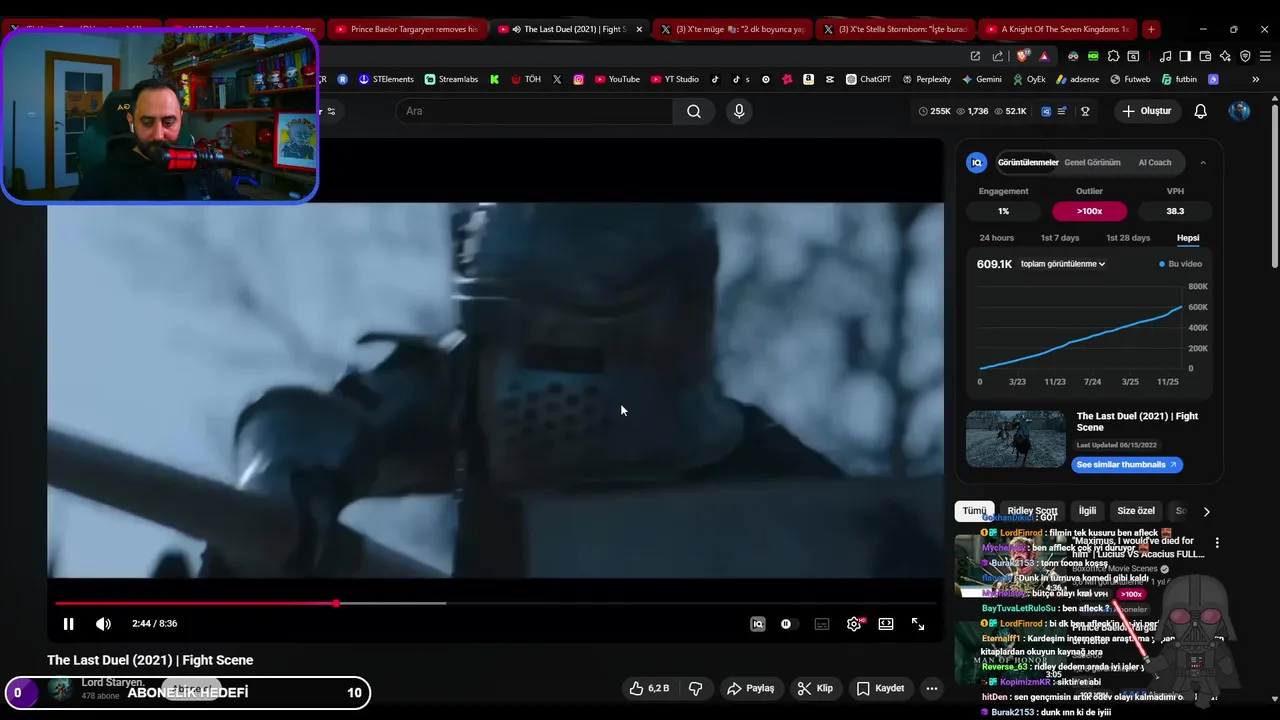Viewport: 1280px width, 720px height.
Task: Open the Gemini bookmark
Action: tap(981, 79)
